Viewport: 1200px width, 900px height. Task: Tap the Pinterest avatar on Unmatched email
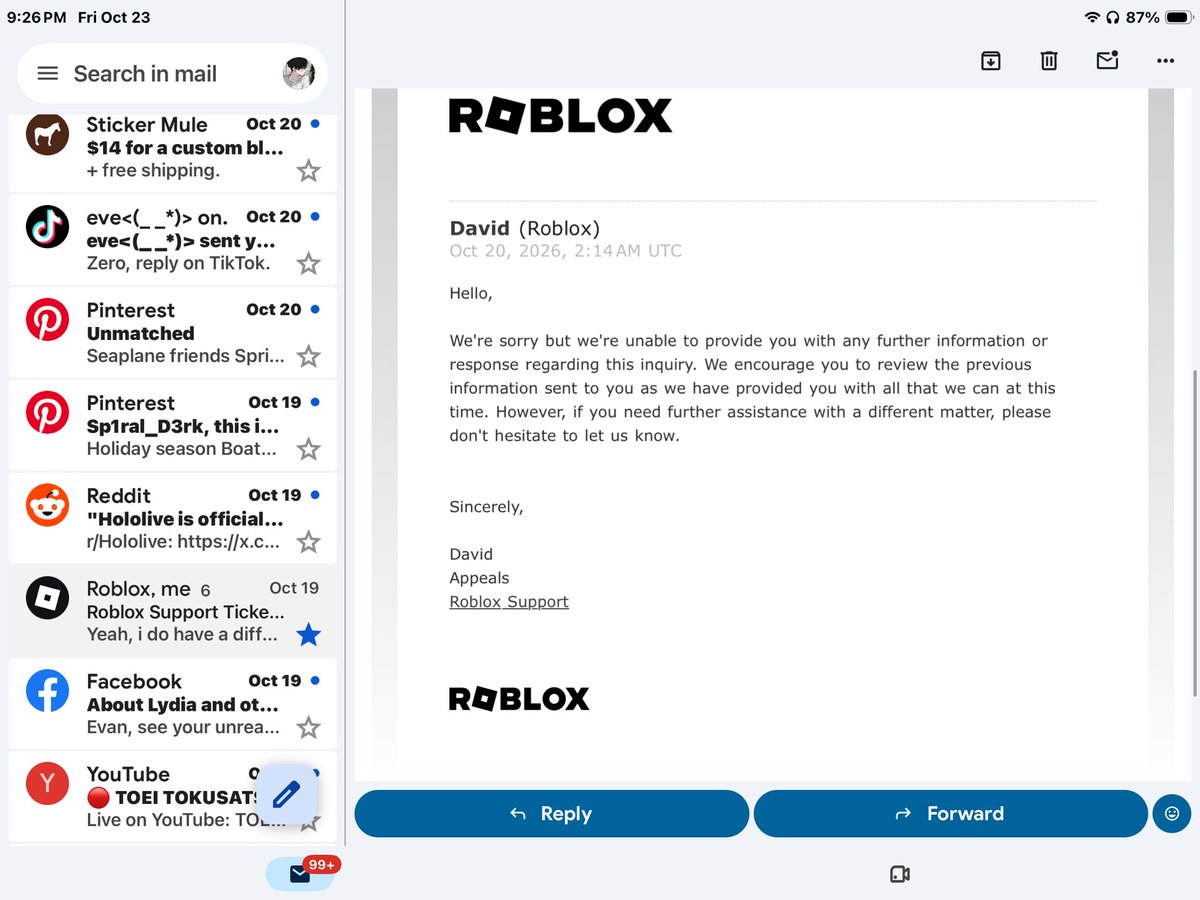click(x=47, y=319)
